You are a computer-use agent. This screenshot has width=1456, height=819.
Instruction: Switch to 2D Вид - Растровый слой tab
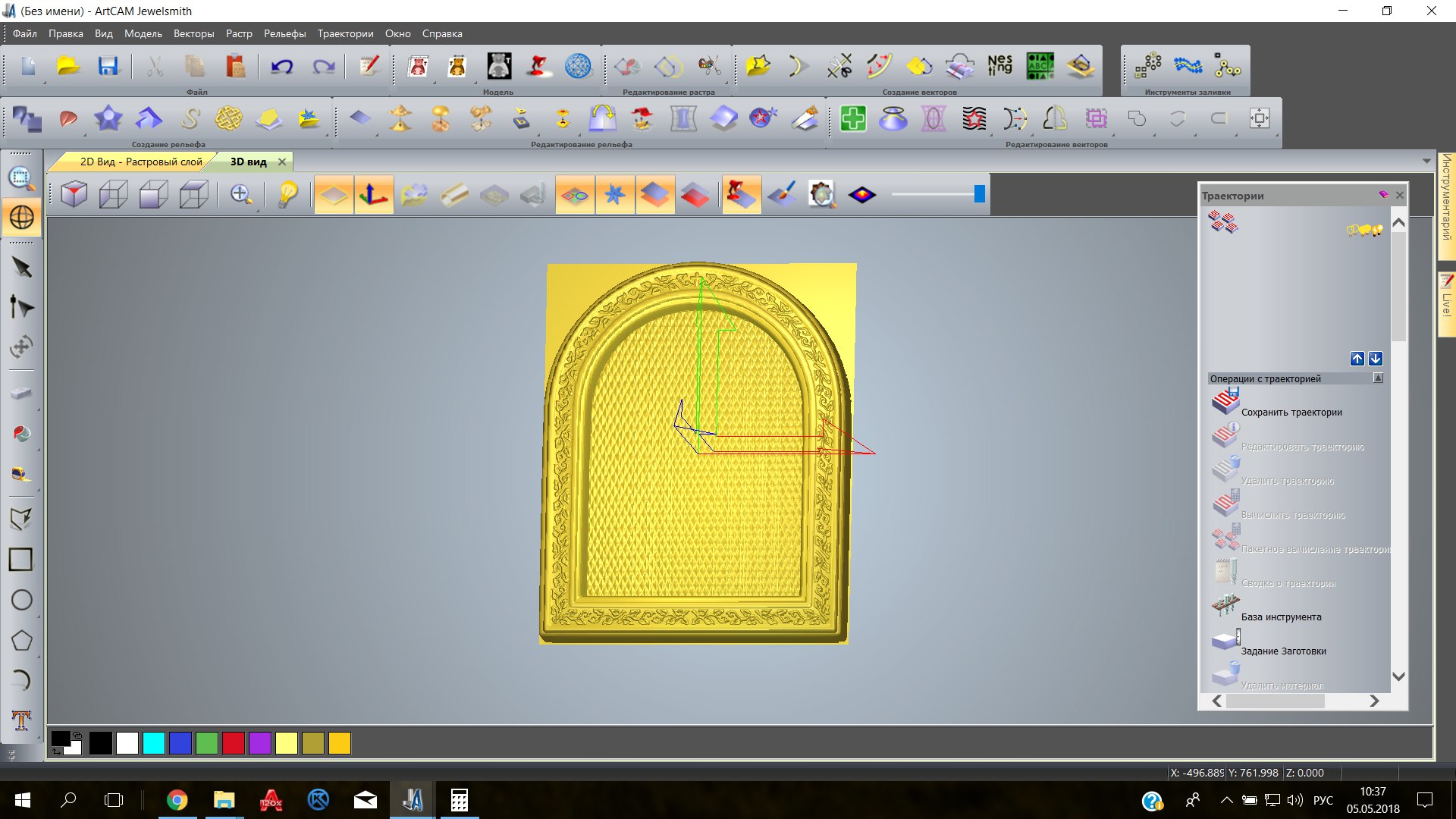click(141, 162)
